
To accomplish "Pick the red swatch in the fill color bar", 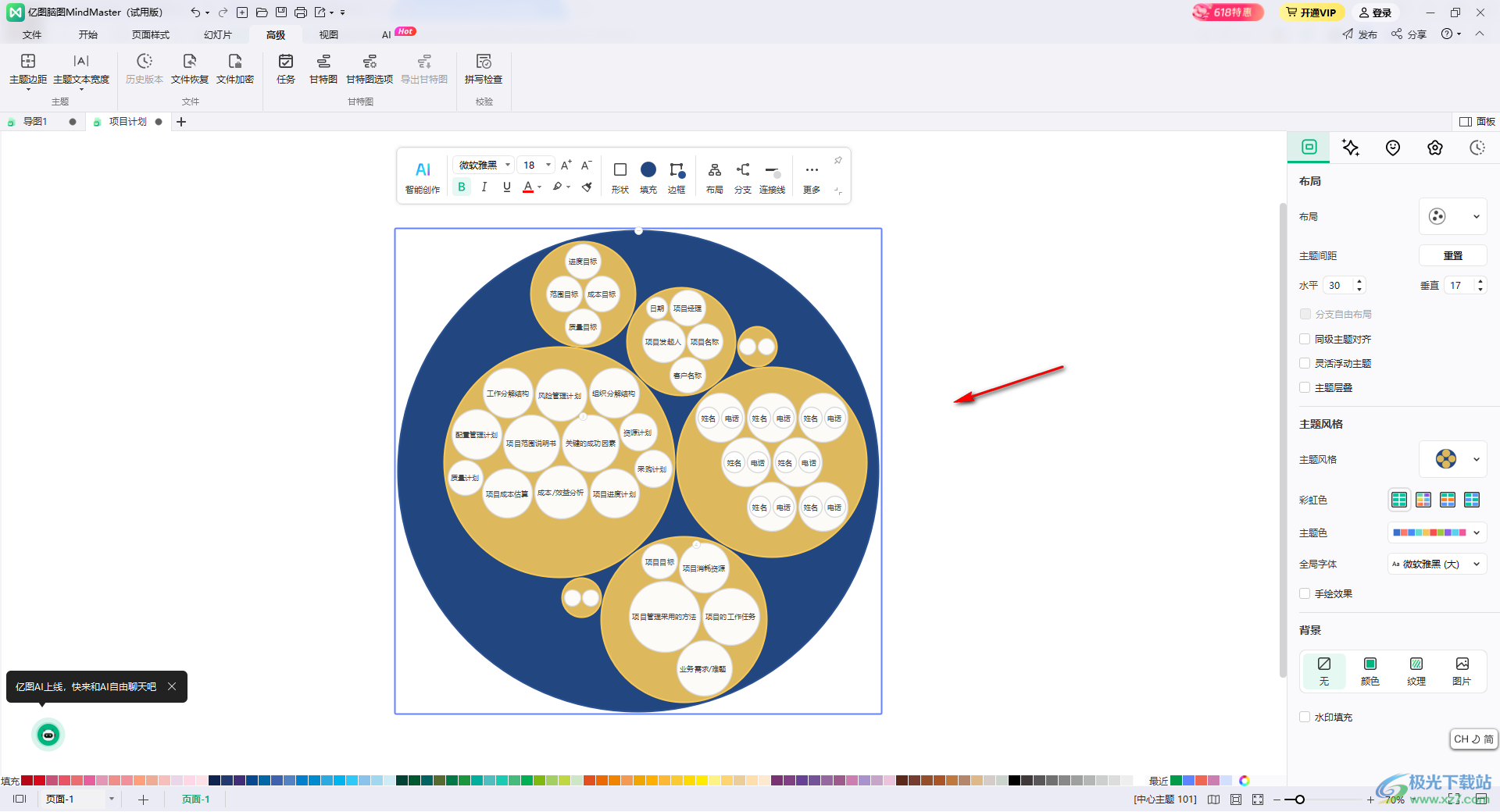I will (39, 780).
